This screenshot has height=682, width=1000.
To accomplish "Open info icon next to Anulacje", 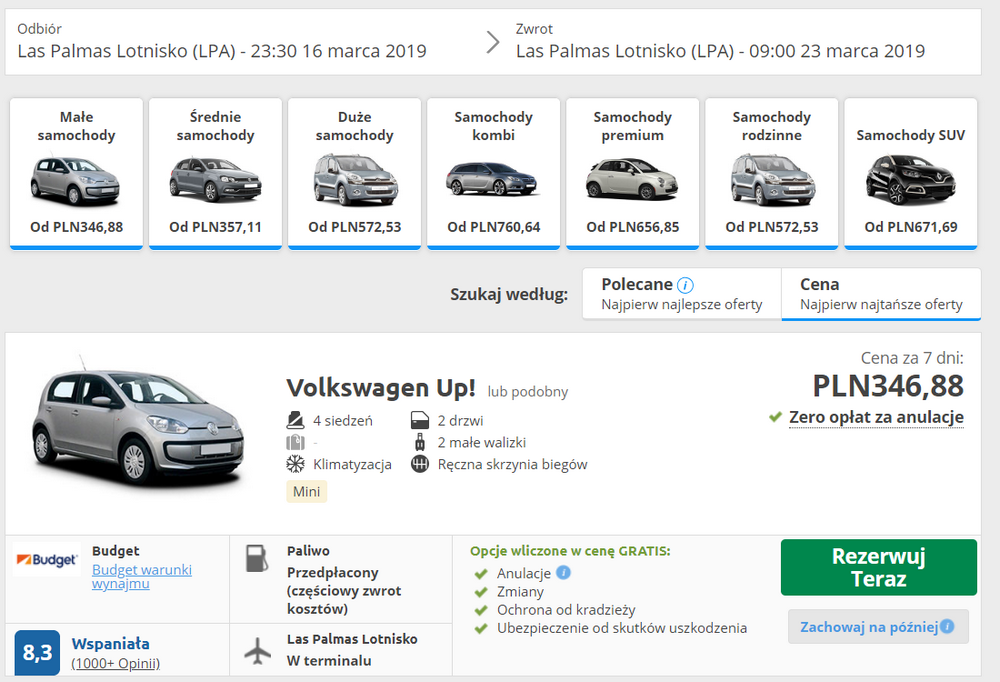I will 563,572.
